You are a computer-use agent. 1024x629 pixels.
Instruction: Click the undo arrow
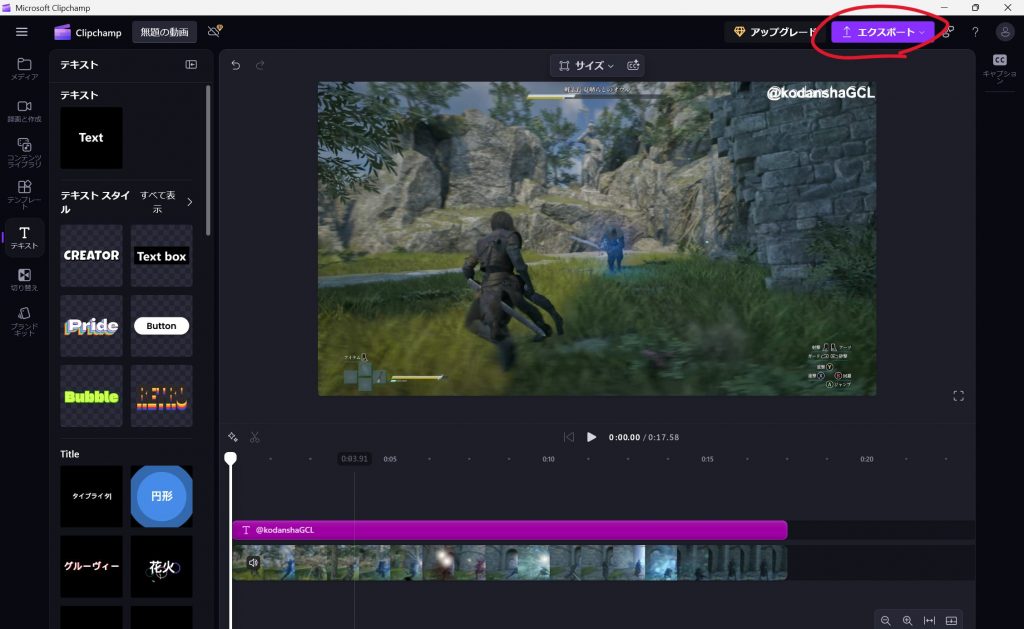236,65
